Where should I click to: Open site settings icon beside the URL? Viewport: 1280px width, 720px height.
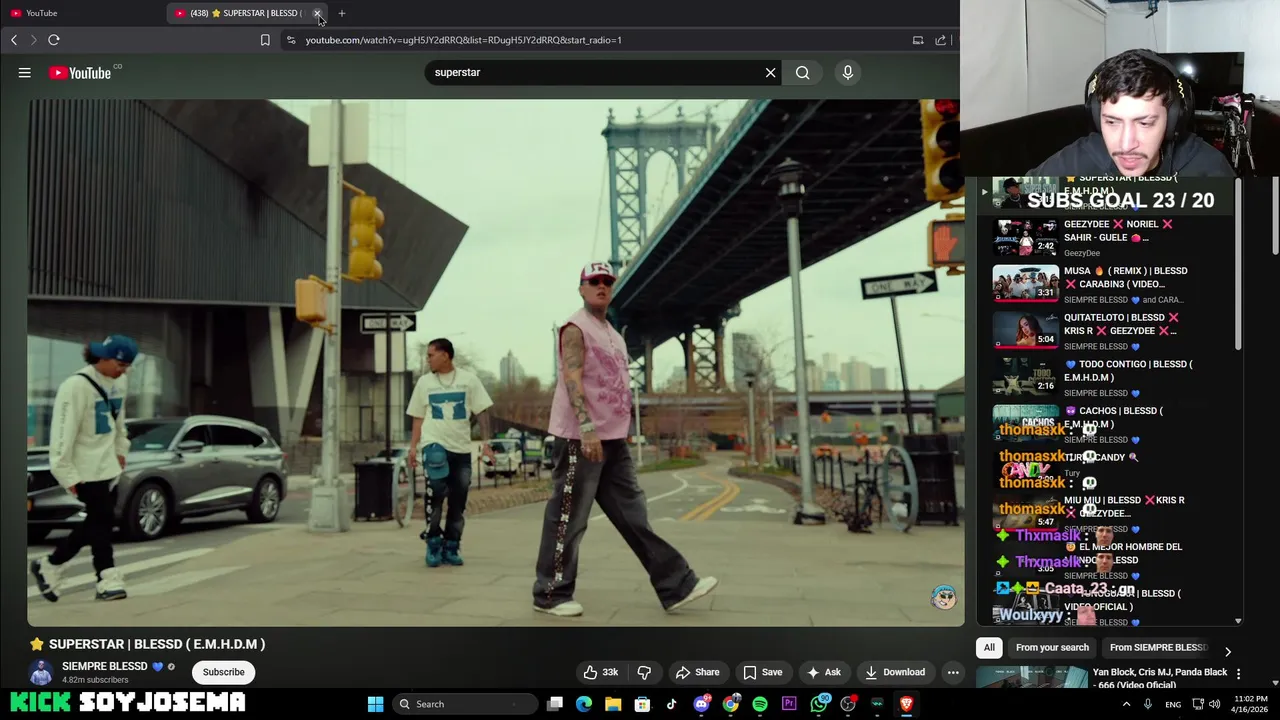(x=290, y=40)
